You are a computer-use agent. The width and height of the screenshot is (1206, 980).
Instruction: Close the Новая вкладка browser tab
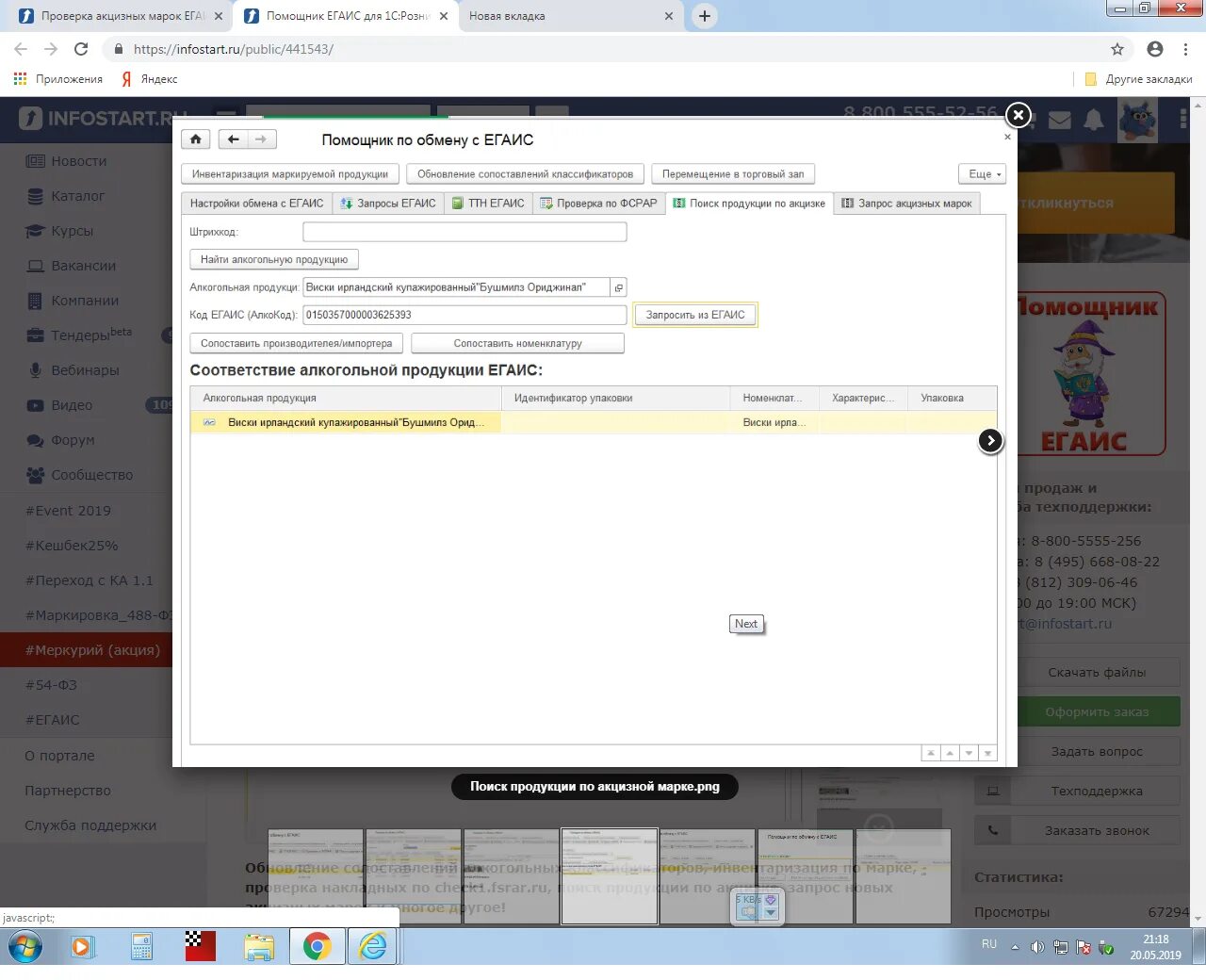669,16
